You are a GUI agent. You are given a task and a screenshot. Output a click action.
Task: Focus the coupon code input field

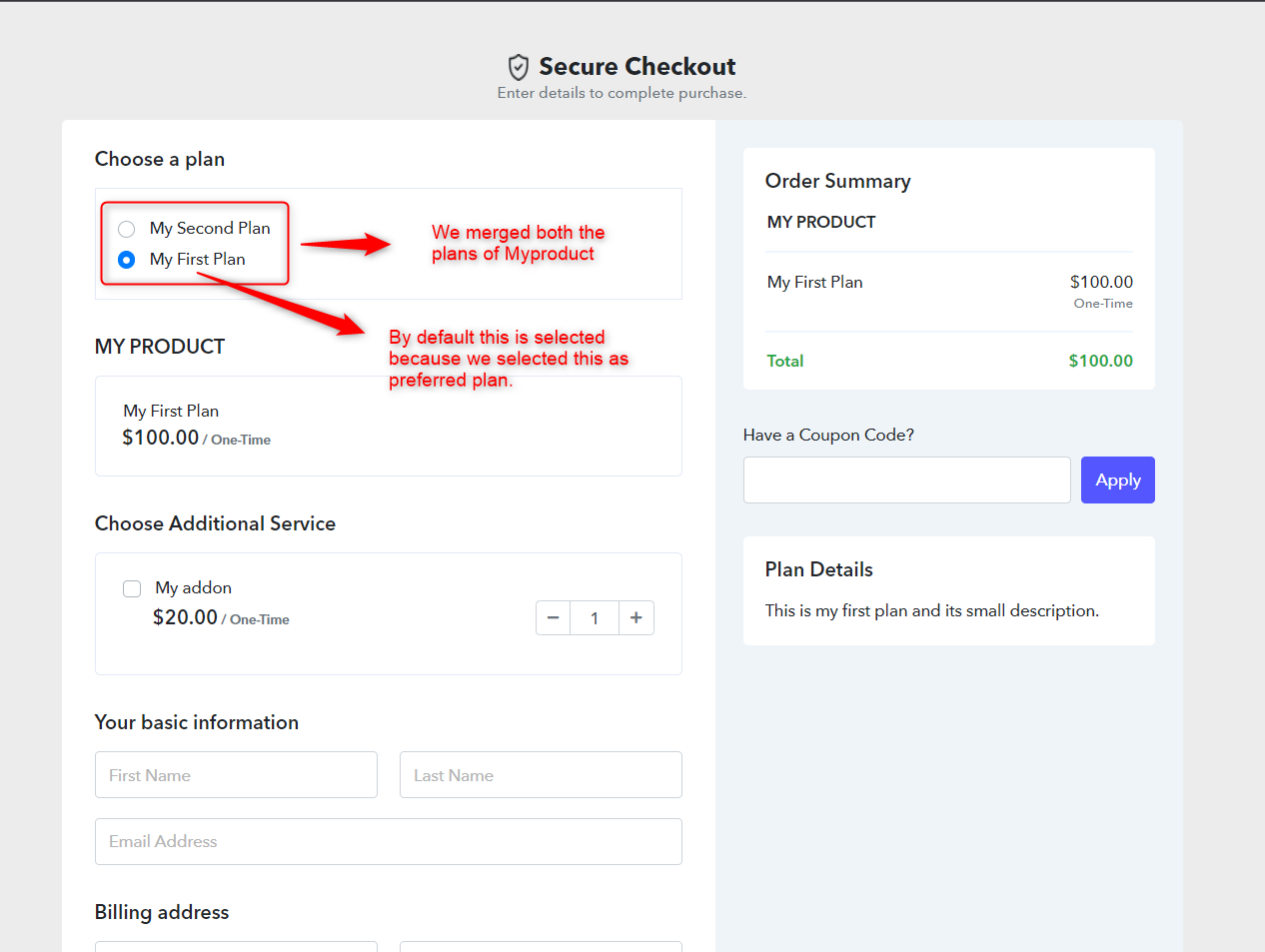click(907, 480)
